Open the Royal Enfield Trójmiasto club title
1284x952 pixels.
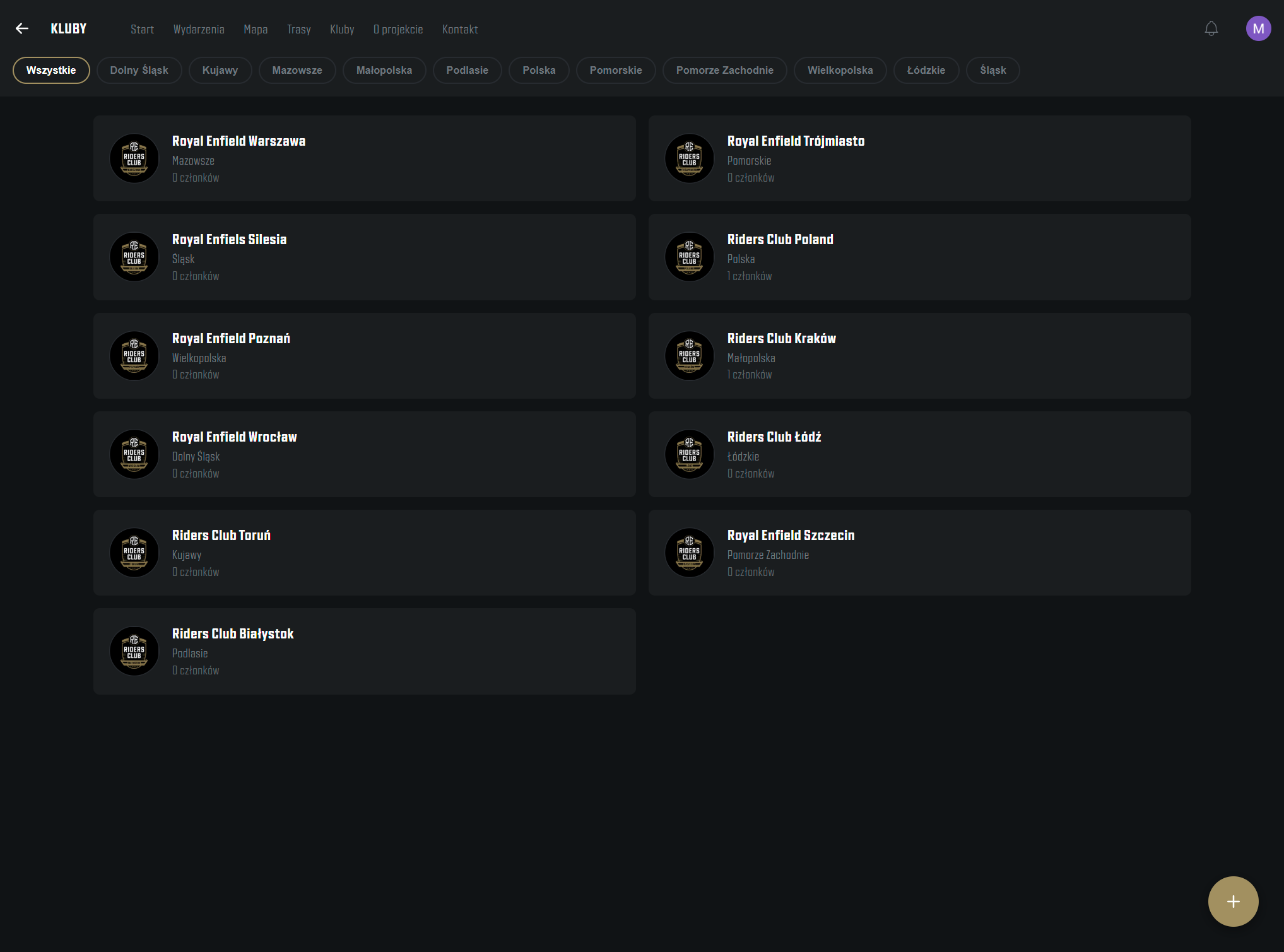click(x=796, y=141)
